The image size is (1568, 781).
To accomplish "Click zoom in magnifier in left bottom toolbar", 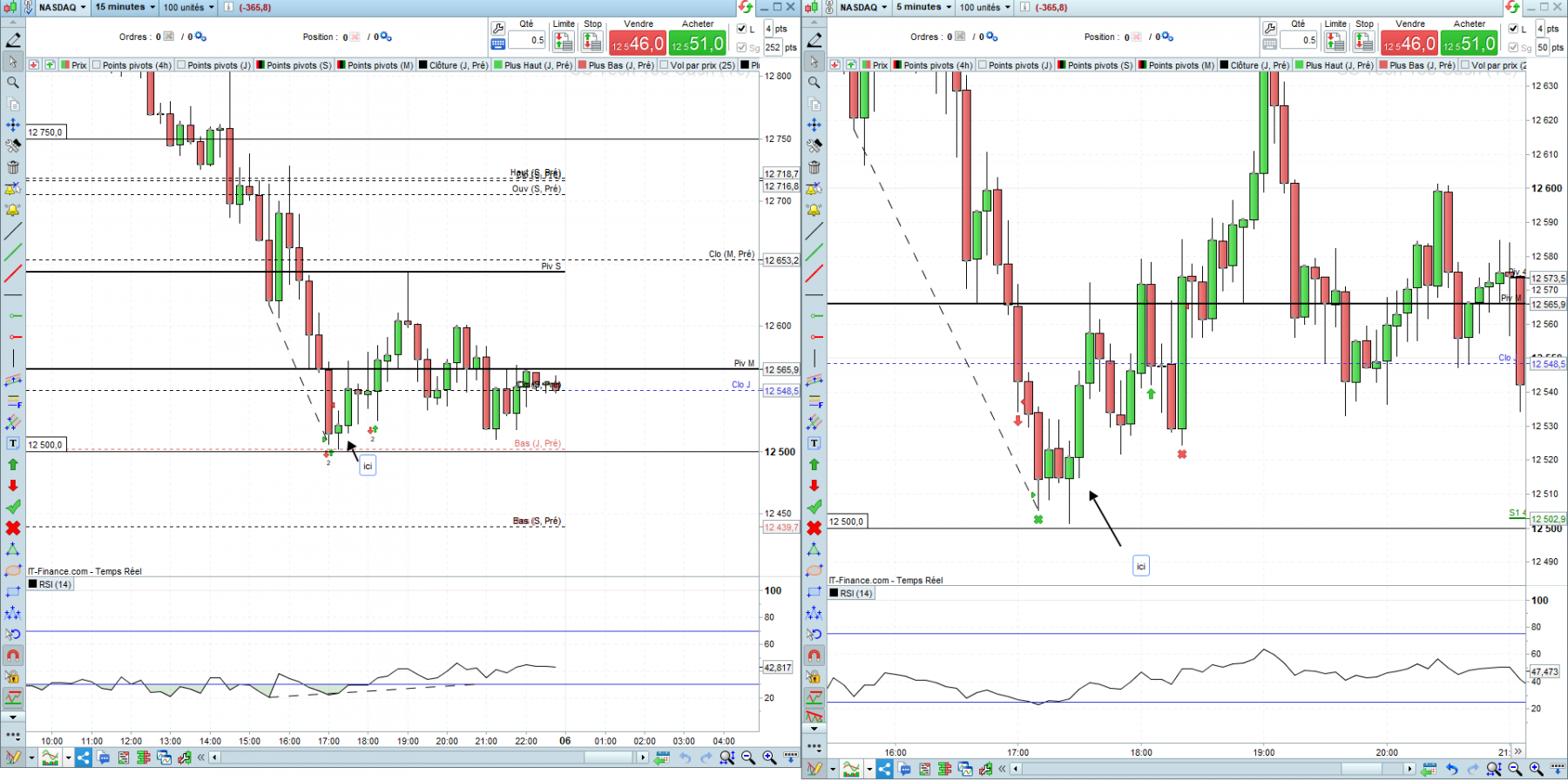I will [769, 757].
